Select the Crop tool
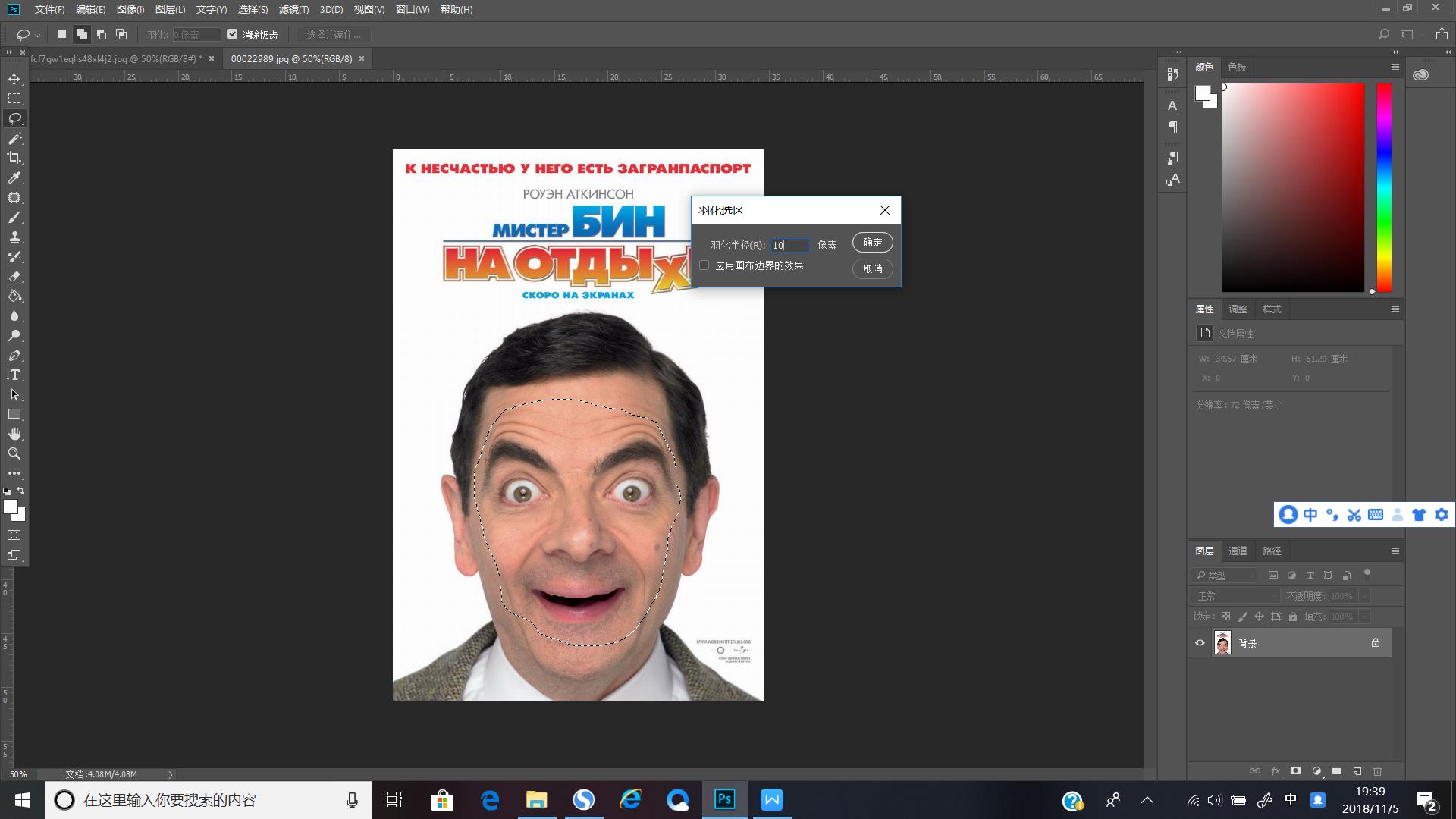1456x819 pixels. [14, 158]
